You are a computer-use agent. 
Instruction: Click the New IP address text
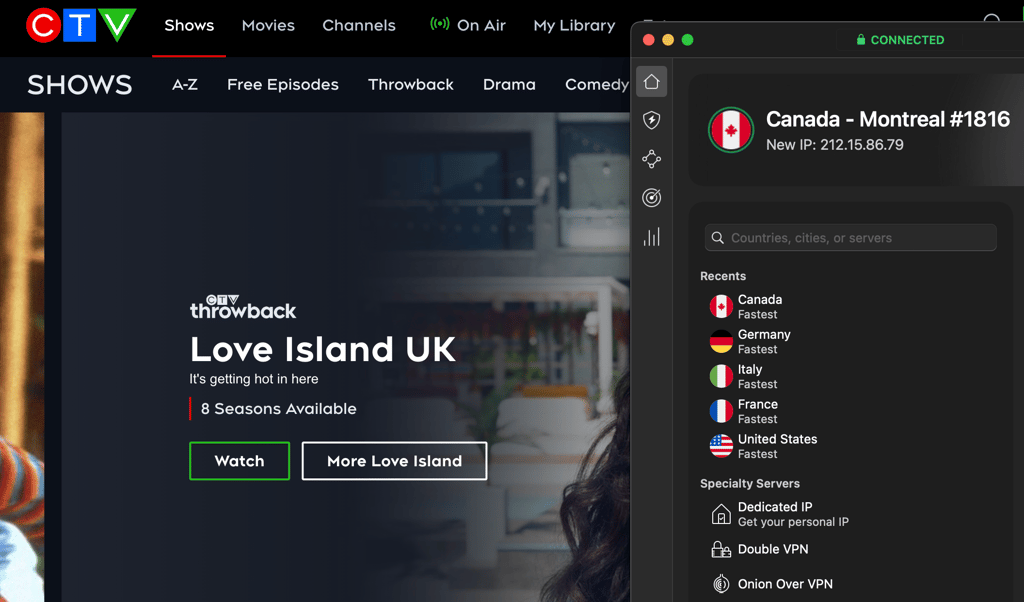coord(835,145)
